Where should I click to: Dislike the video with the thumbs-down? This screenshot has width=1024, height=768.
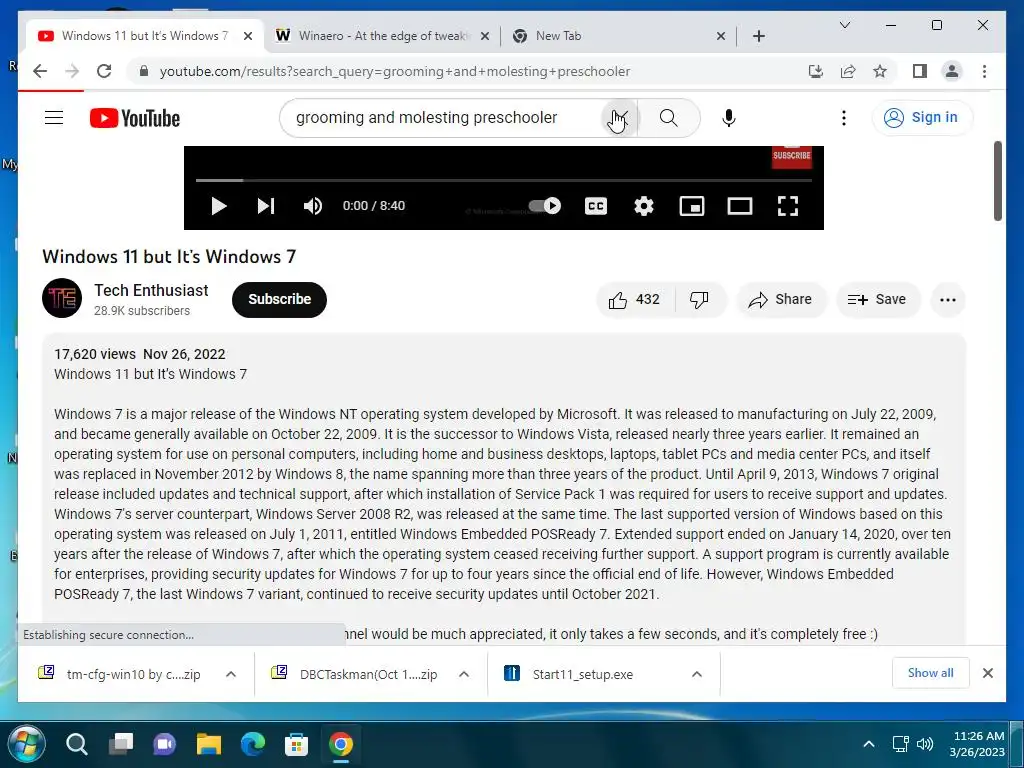coord(699,300)
